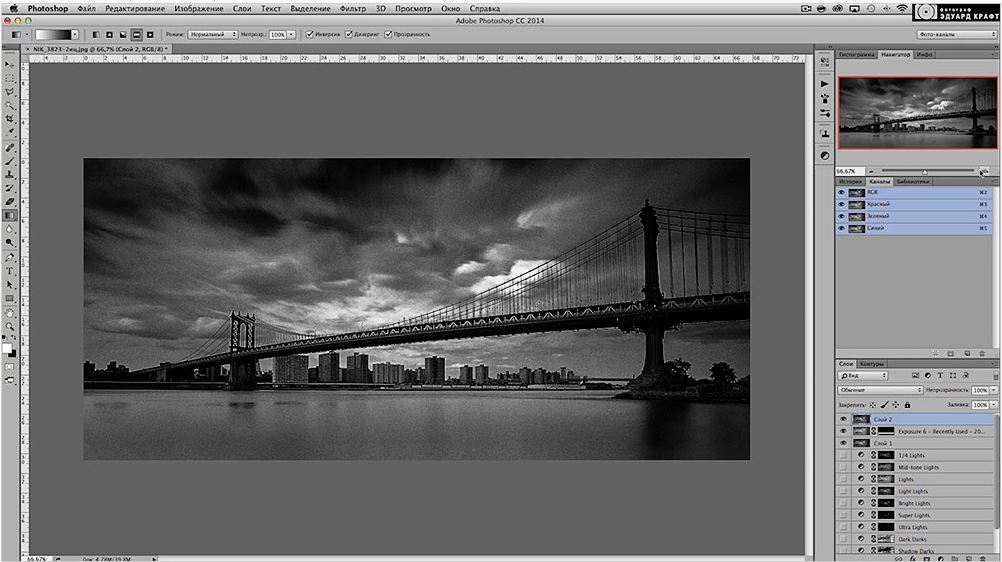Open the Фильтр menu

352,7
